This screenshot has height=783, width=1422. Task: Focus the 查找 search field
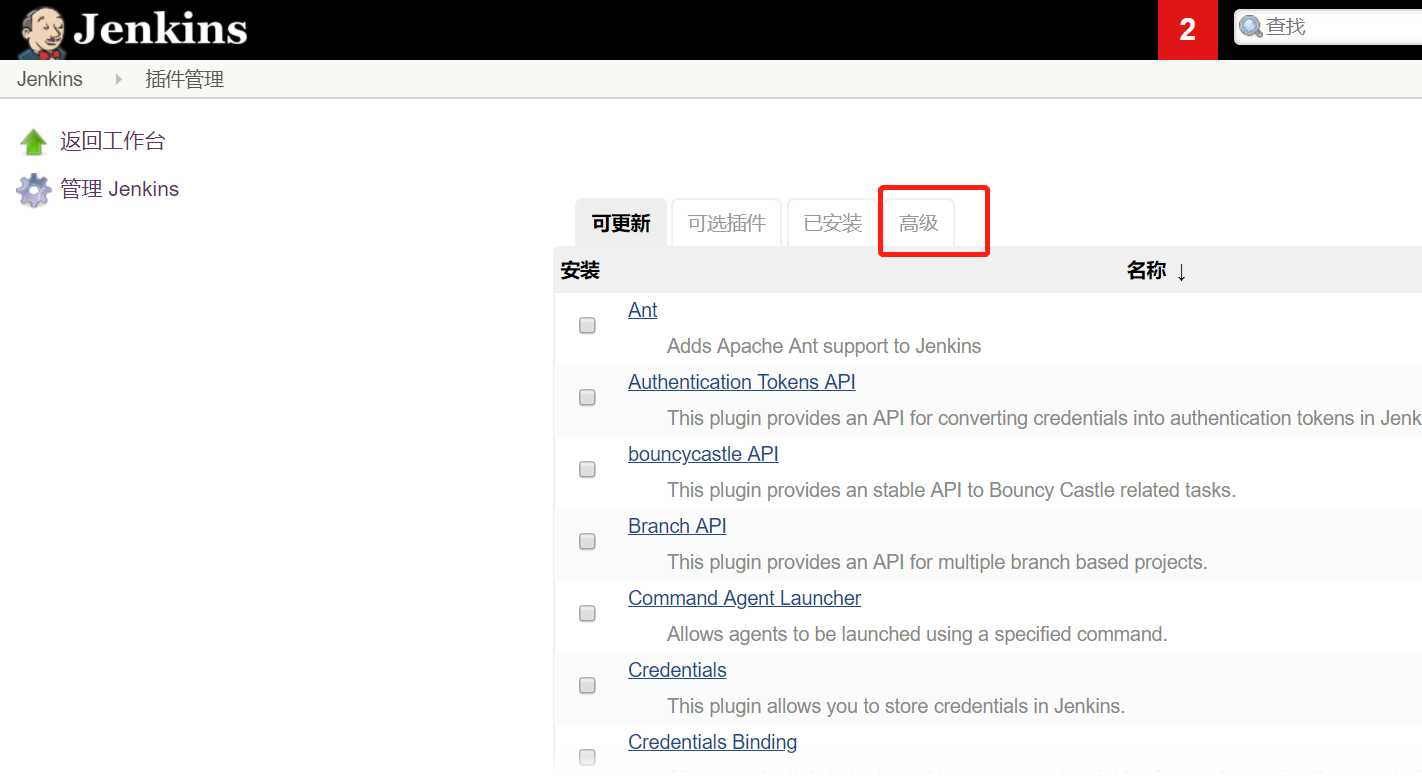tap(1328, 27)
